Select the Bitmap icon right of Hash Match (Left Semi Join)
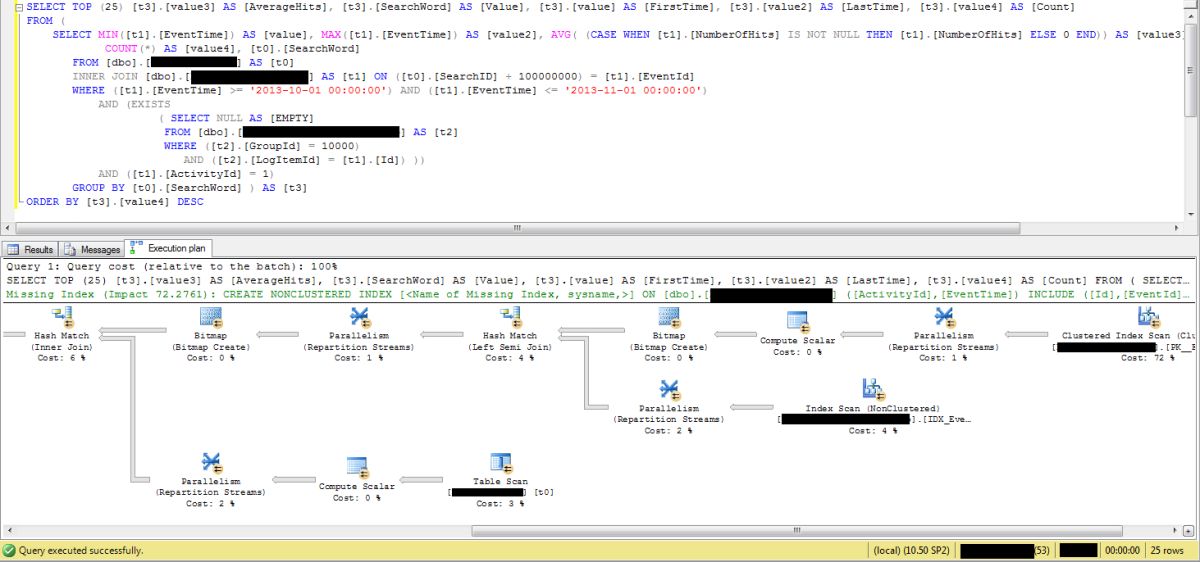1200x562 pixels. click(x=668, y=318)
